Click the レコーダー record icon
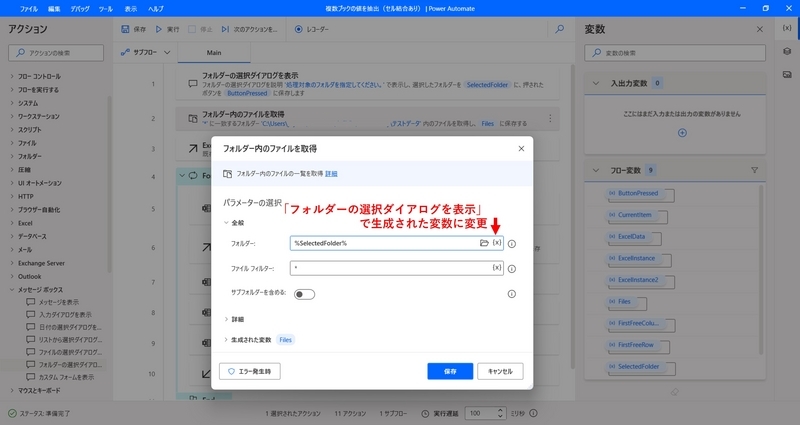 298,30
